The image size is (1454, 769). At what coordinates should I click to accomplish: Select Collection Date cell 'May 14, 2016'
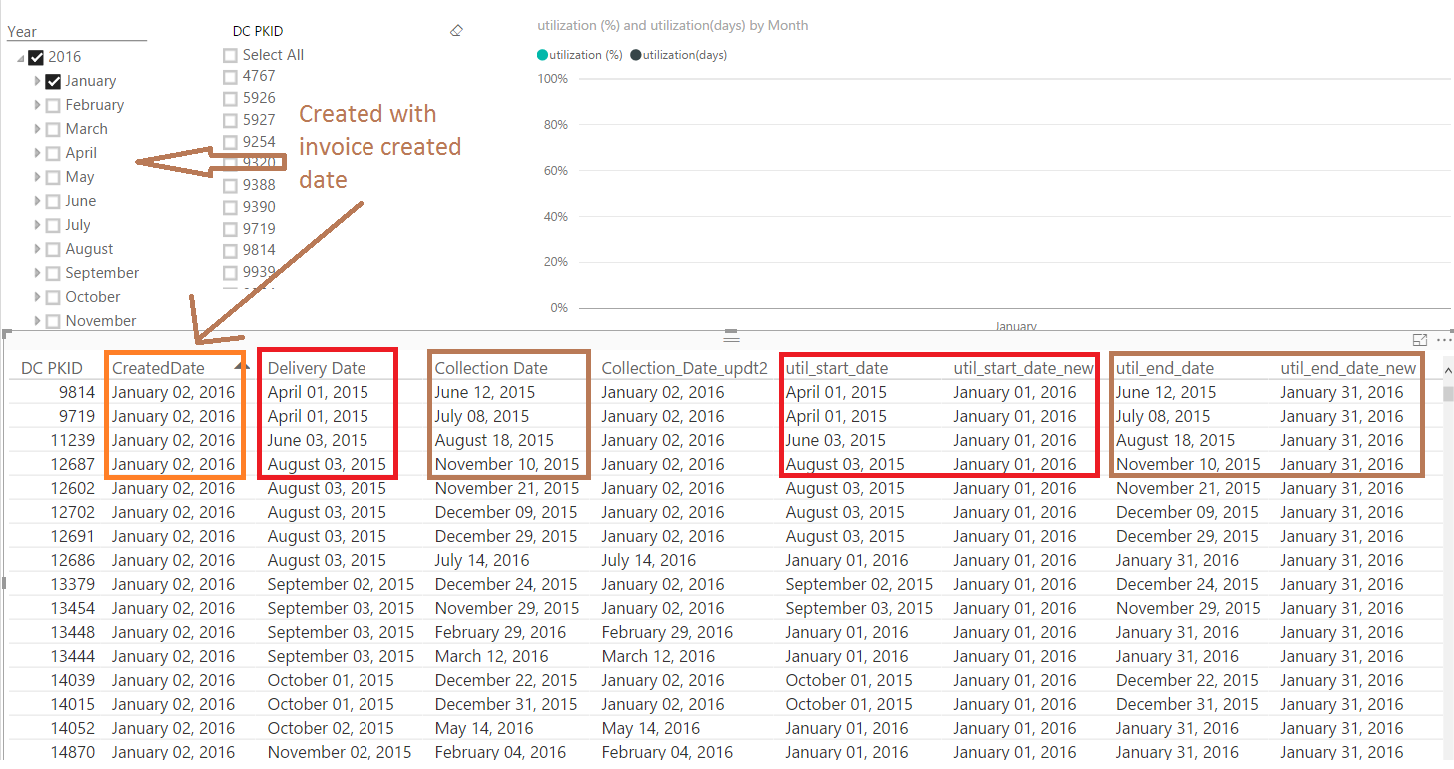pyautogui.click(x=484, y=728)
